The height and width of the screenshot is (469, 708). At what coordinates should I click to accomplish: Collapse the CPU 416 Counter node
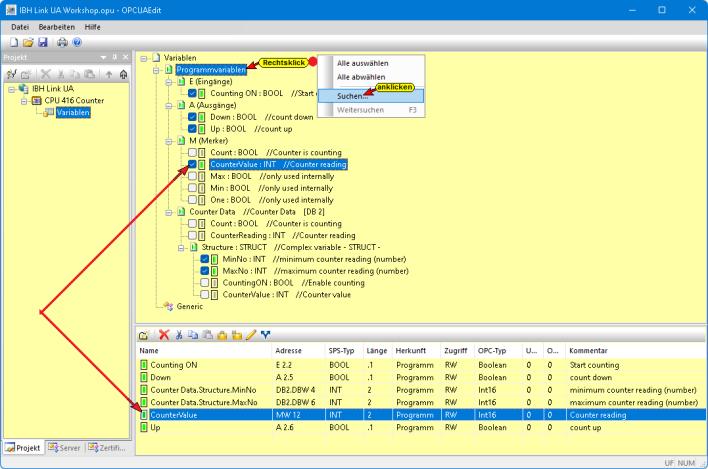point(24,101)
